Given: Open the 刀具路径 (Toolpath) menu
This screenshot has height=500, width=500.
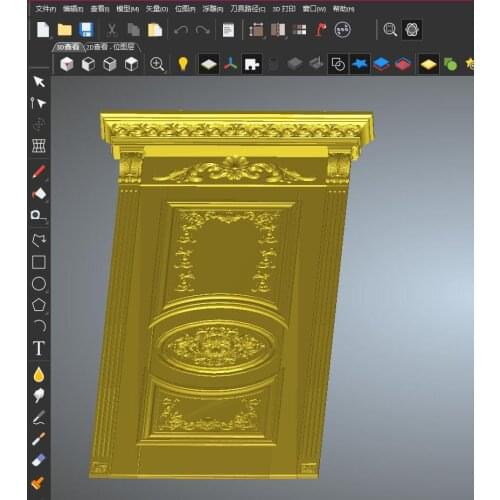Looking at the screenshot, I should coord(248,9).
